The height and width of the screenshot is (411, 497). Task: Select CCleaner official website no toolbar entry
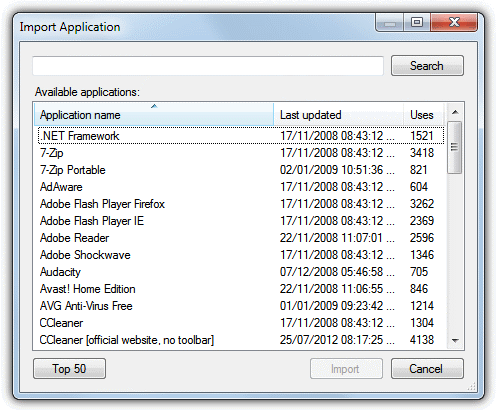pos(241,340)
